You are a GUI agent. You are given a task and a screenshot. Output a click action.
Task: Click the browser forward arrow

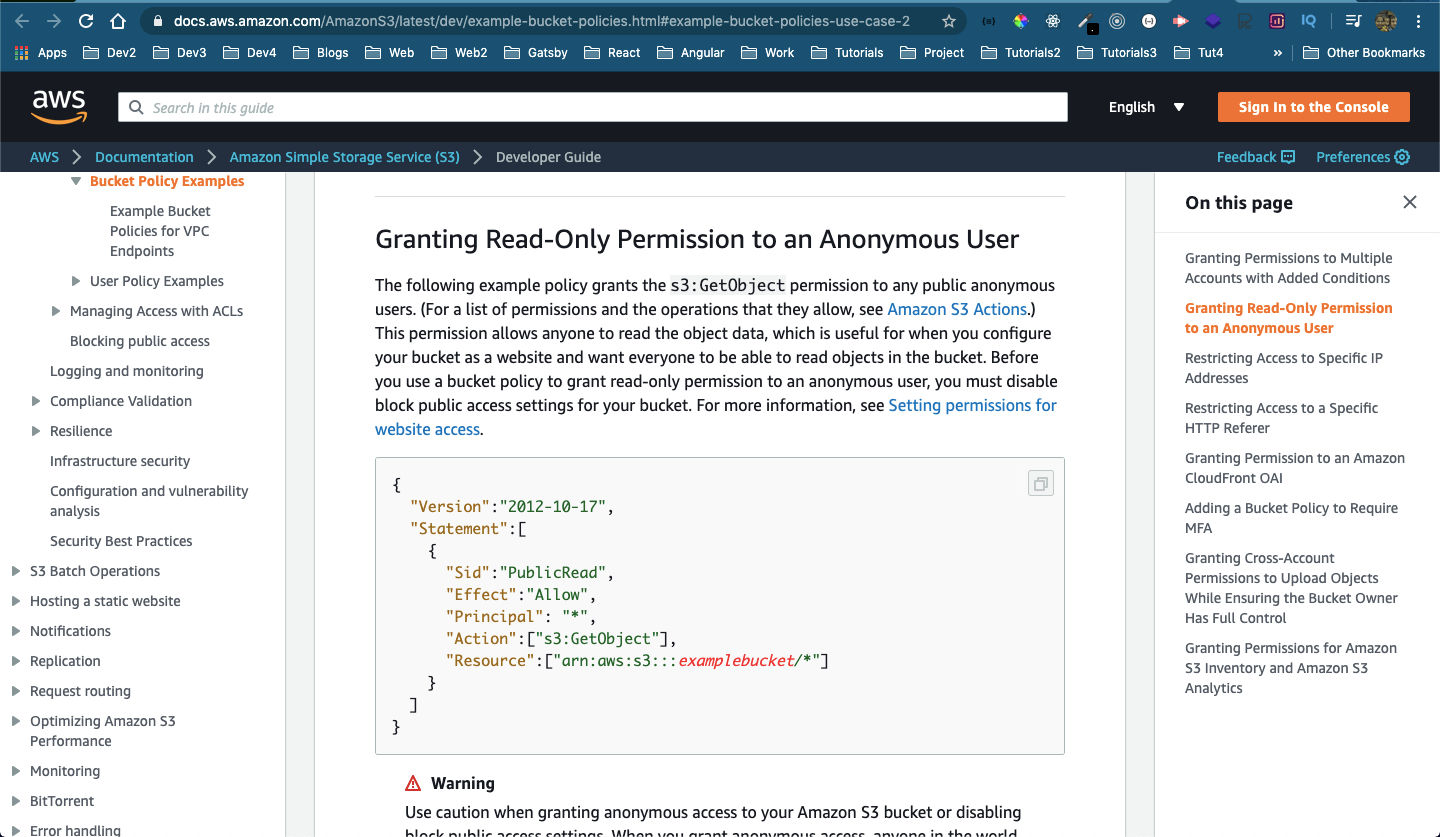click(54, 21)
